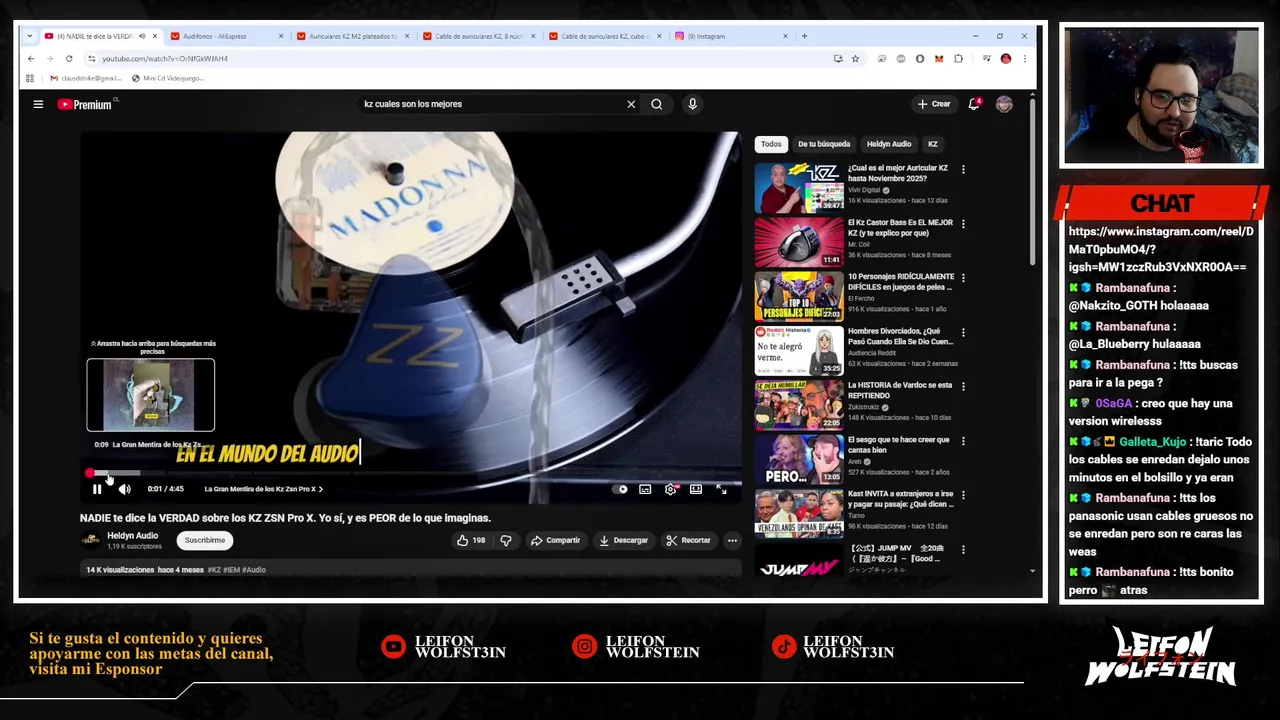Go back with the browser back arrow
This screenshot has width=1280, height=720.
point(31,59)
